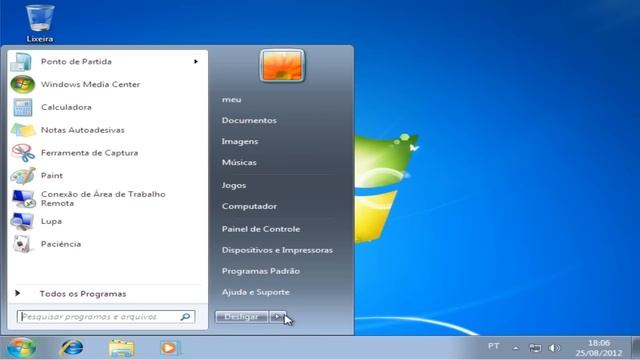Open Jogos from the Start menu
The width and height of the screenshot is (640, 360).
click(x=234, y=185)
